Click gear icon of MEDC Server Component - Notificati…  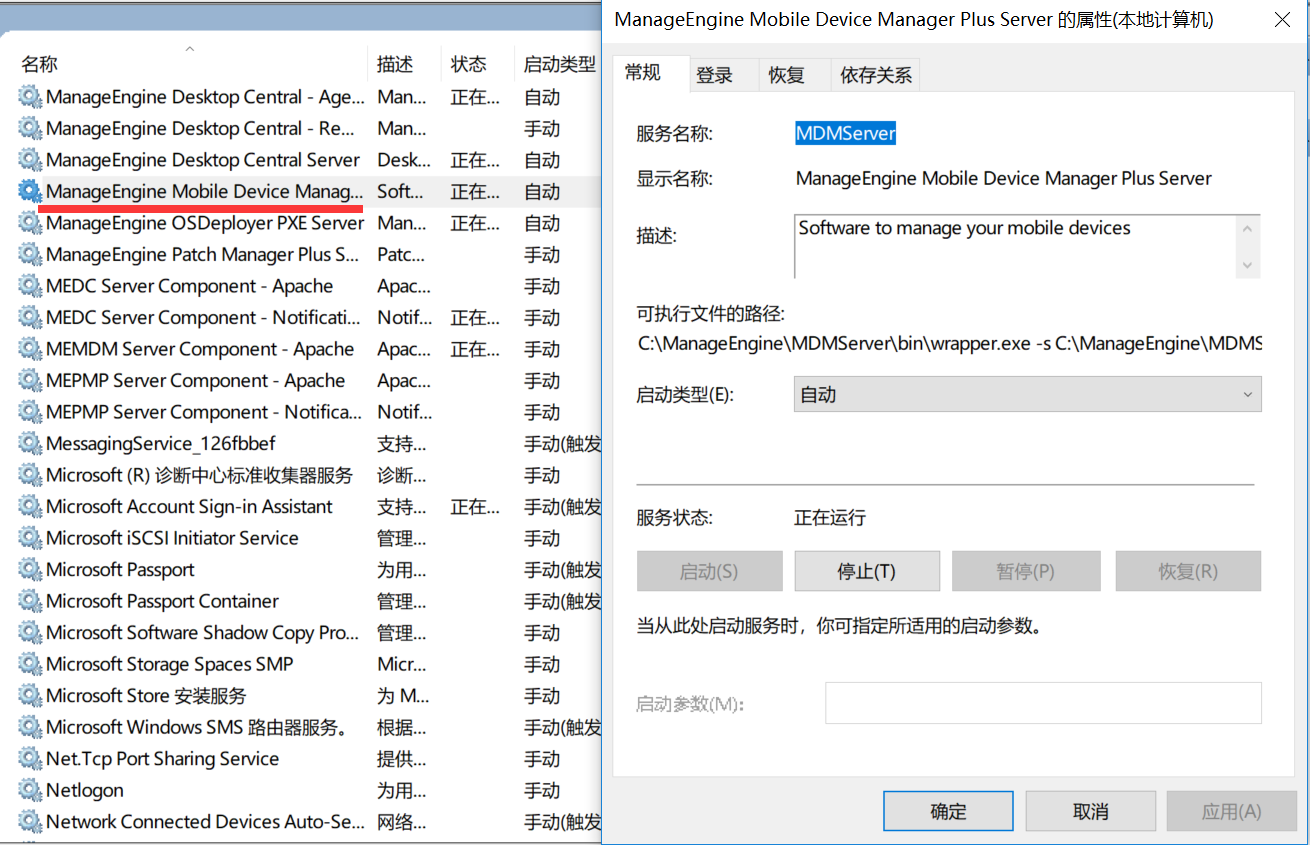[x=30, y=317]
